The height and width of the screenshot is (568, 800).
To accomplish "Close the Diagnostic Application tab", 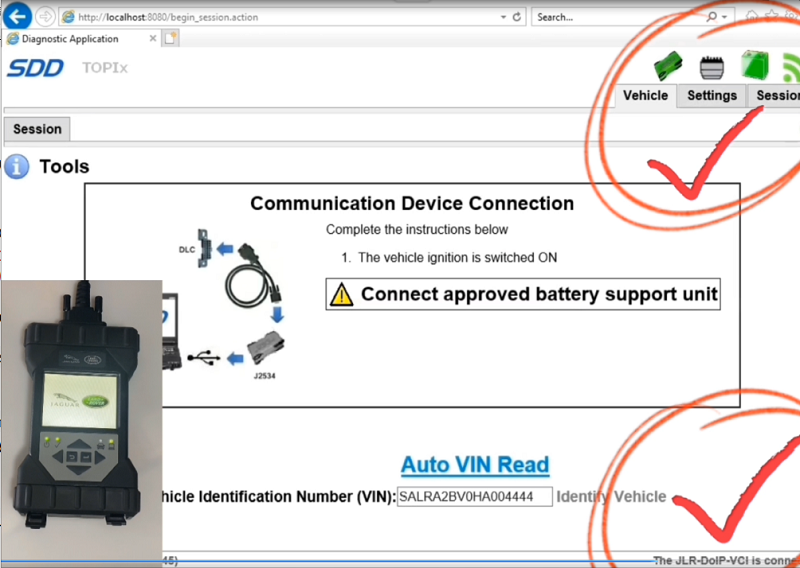I will 153,38.
